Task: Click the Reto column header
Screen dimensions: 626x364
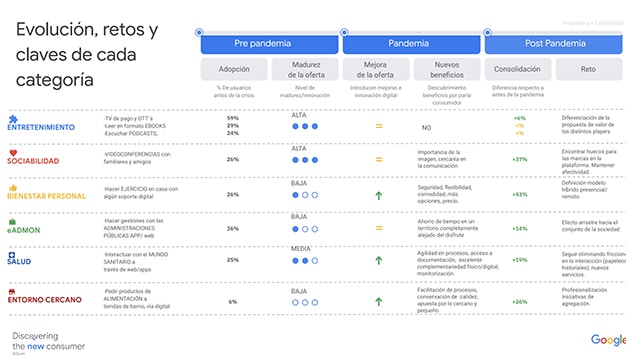Action: [x=589, y=69]
